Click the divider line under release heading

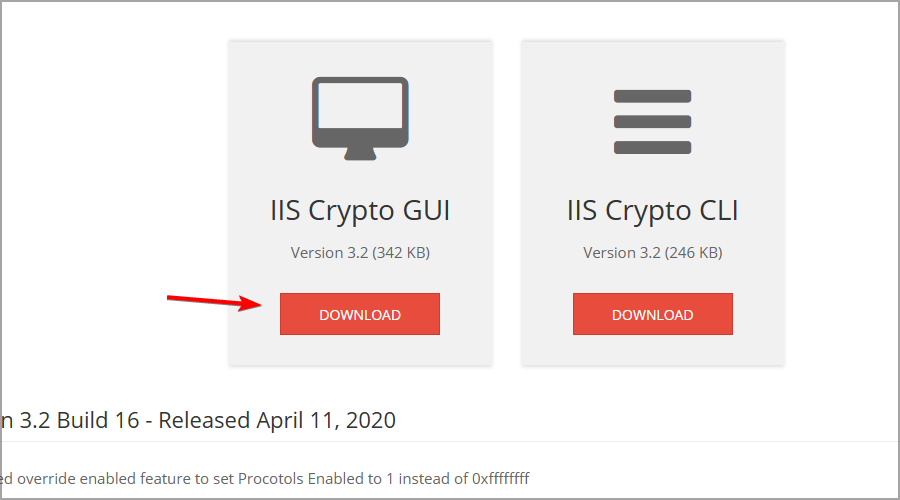[450, 441]
